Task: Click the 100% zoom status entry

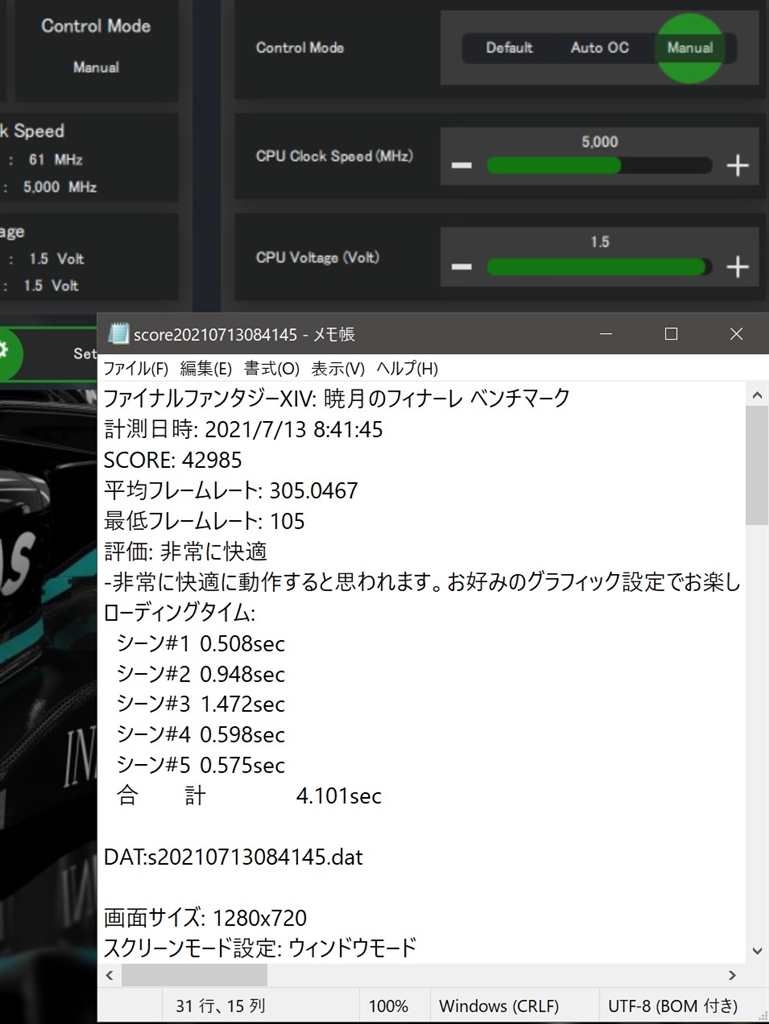Action: (x=388, y=1006)
